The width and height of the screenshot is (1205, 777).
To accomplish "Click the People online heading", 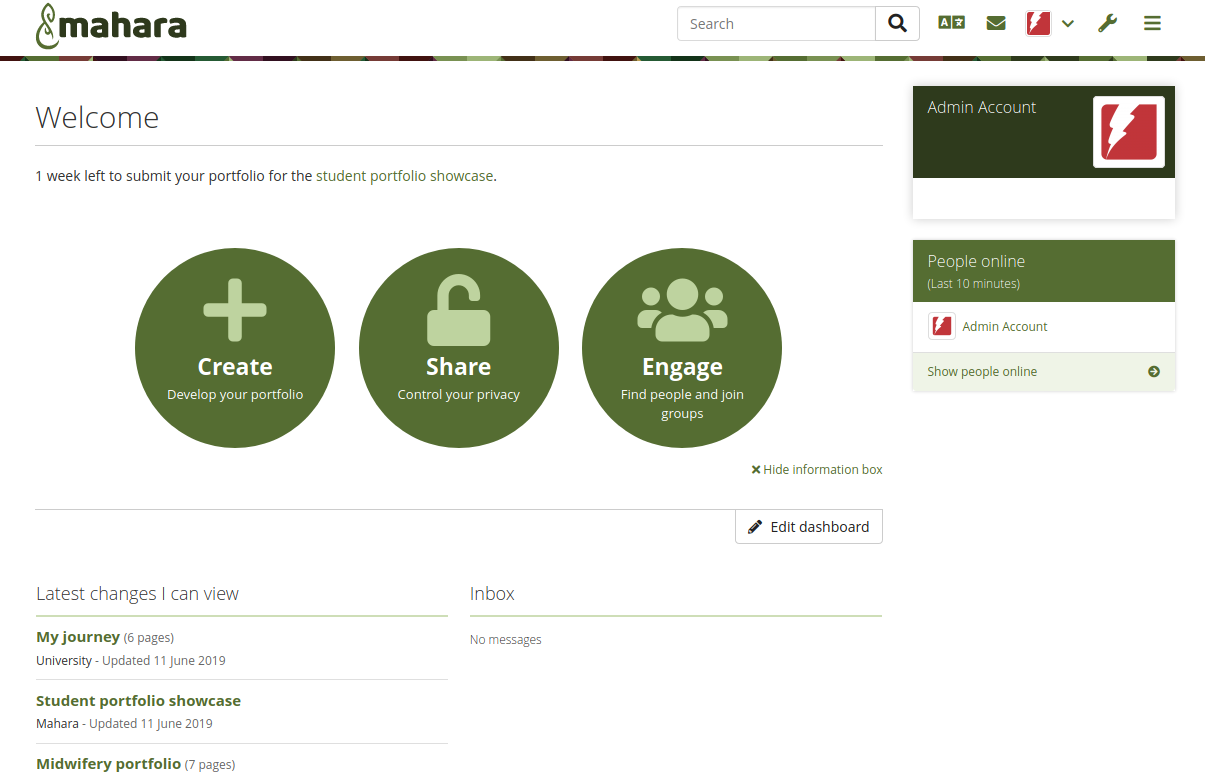I will point(976,261).
